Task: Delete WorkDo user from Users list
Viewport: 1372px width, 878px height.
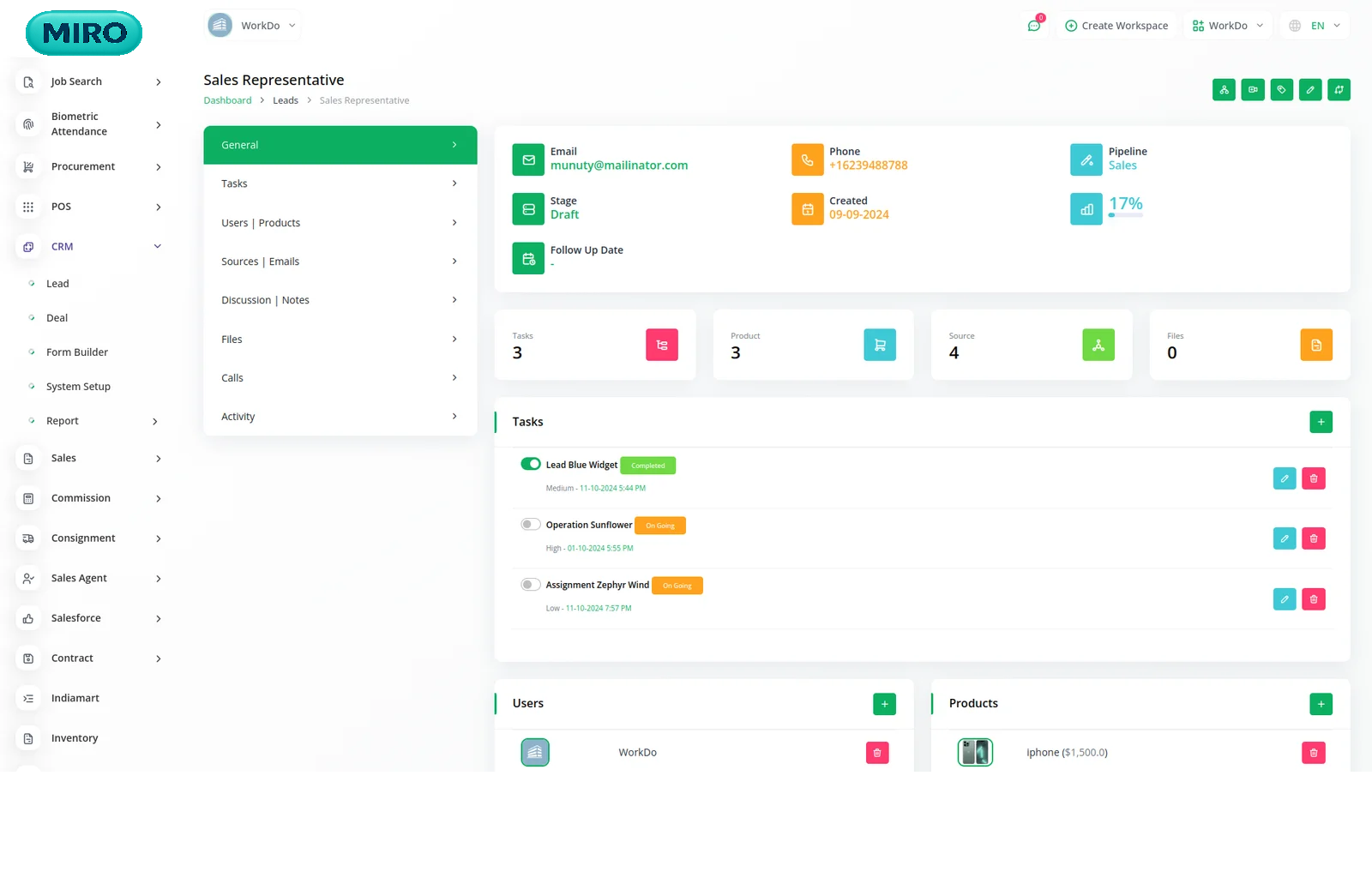Action: click(x=876, y=753)
